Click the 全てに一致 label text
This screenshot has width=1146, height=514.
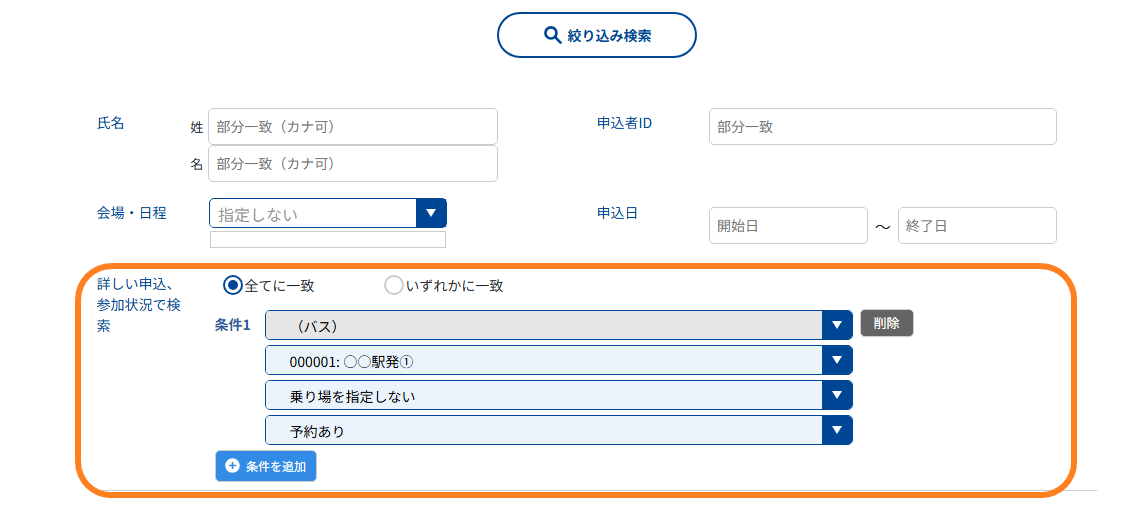point(280,286)
